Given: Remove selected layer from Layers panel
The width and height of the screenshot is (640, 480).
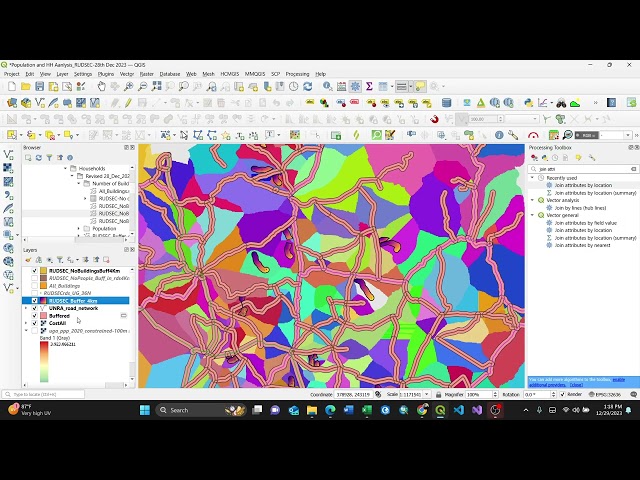Looking at the screenshot, I should (106, 260).
